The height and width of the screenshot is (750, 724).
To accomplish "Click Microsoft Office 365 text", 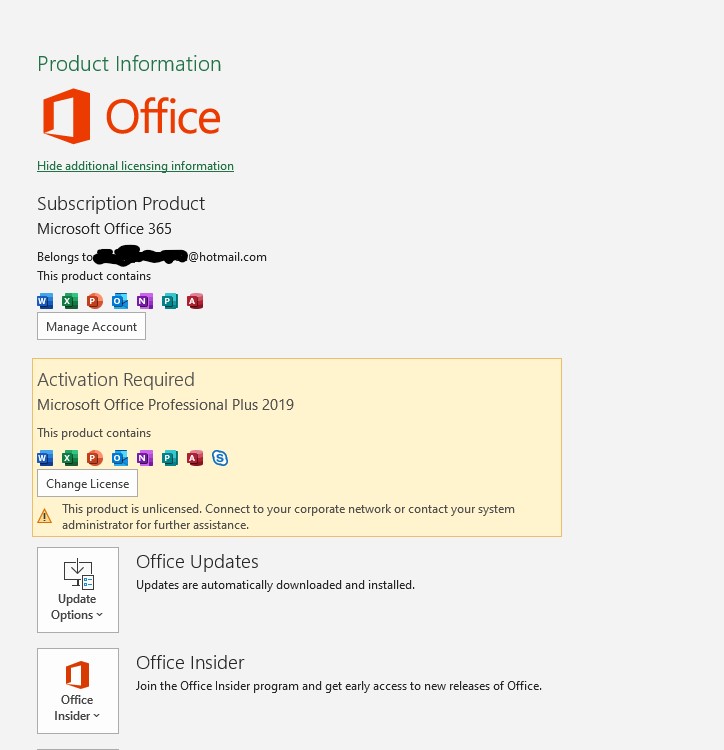I will [x=104, y=229].
